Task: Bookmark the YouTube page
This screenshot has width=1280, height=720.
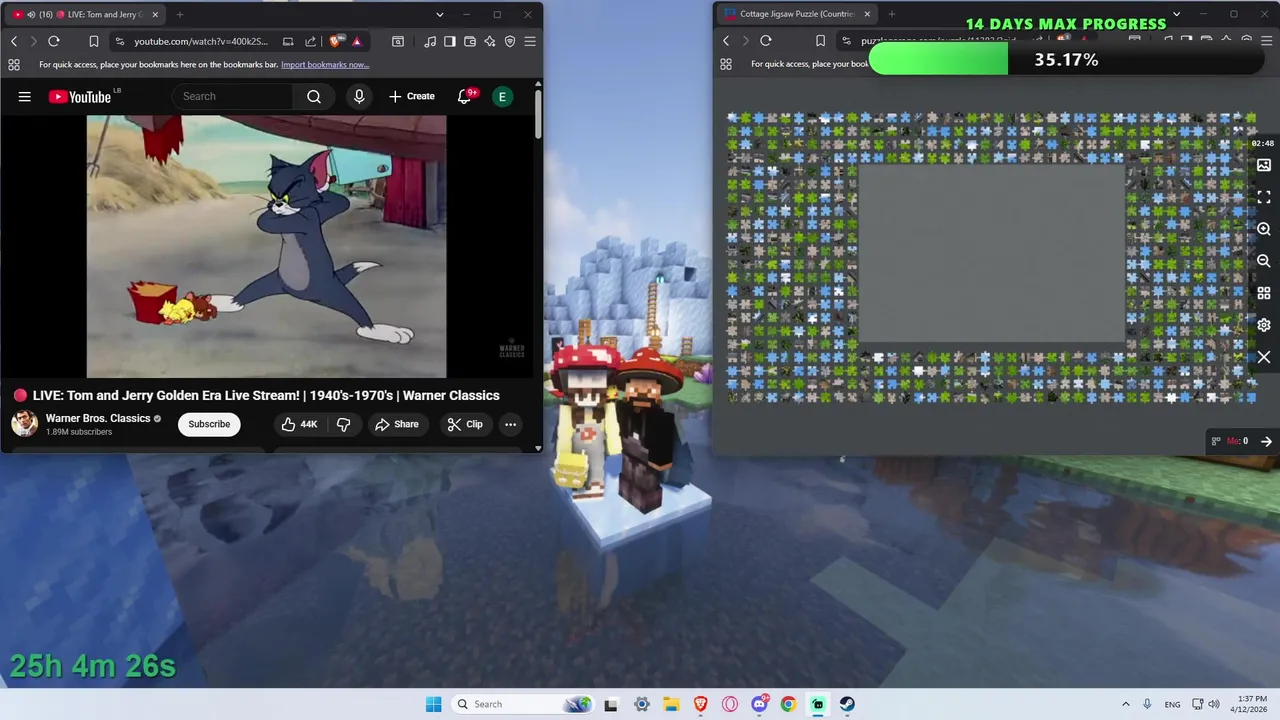Action: tap(93, 41)
